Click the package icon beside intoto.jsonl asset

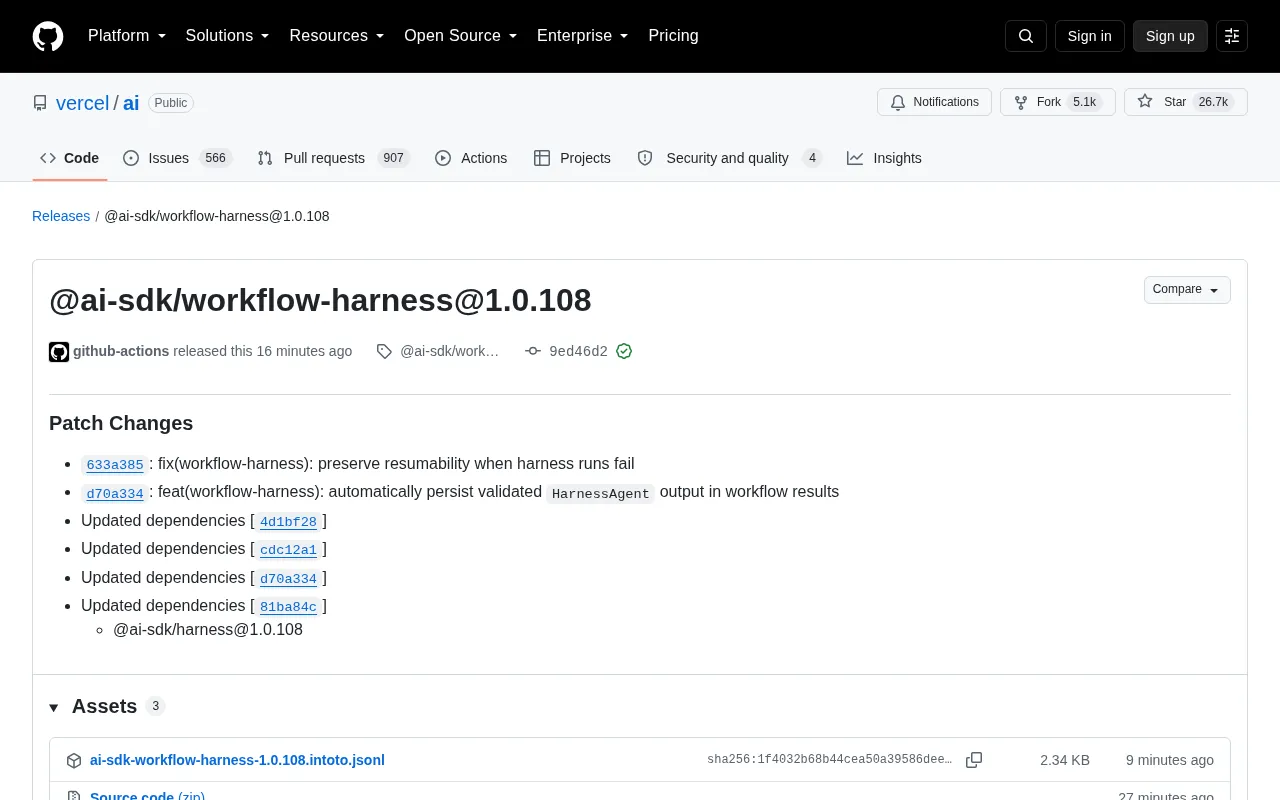pos(74,760)
